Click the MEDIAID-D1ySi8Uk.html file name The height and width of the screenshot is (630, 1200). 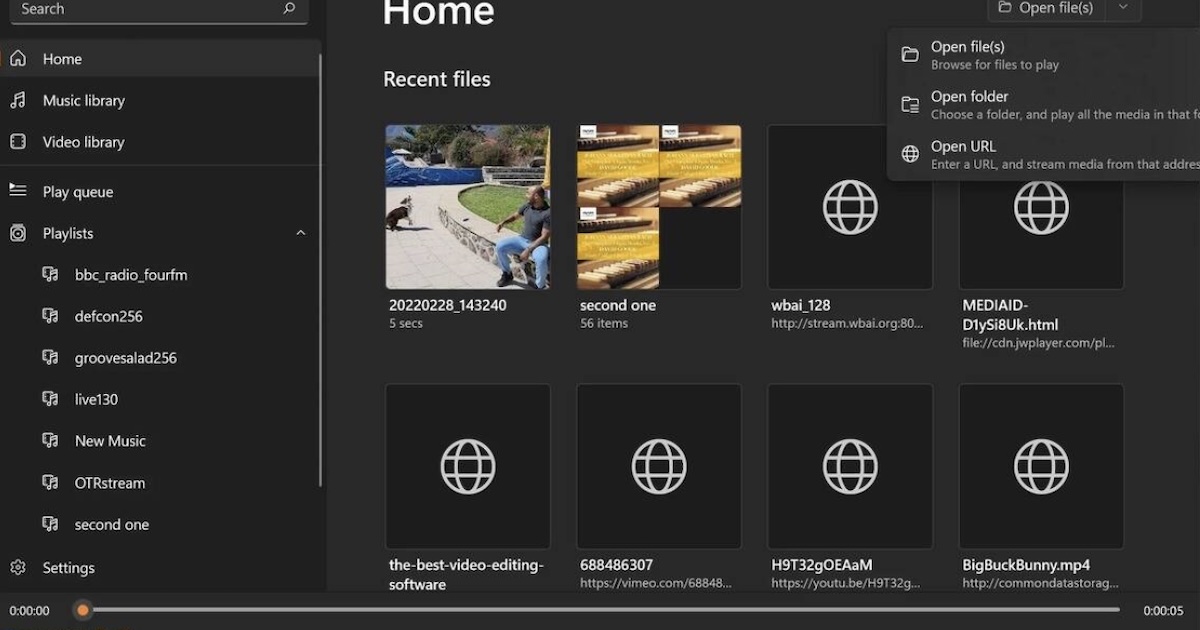[x=1010, y=315]
